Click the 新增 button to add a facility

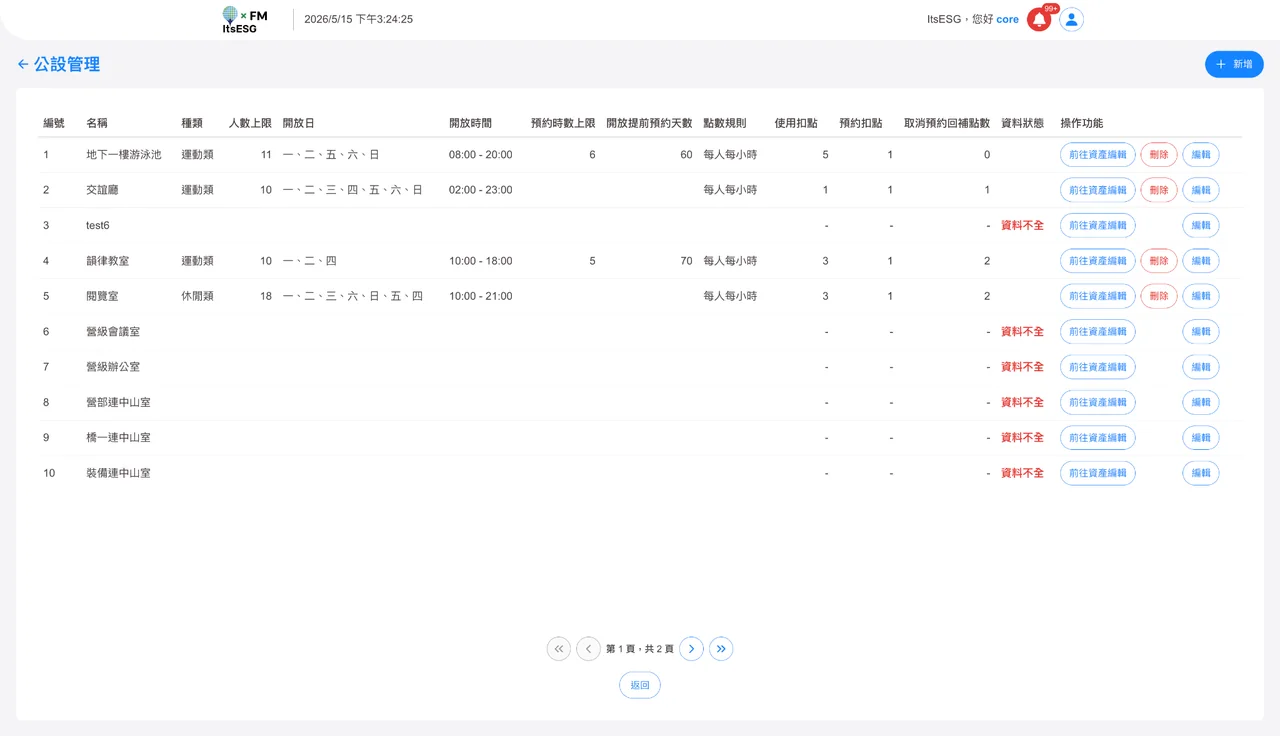point(1234,64)
